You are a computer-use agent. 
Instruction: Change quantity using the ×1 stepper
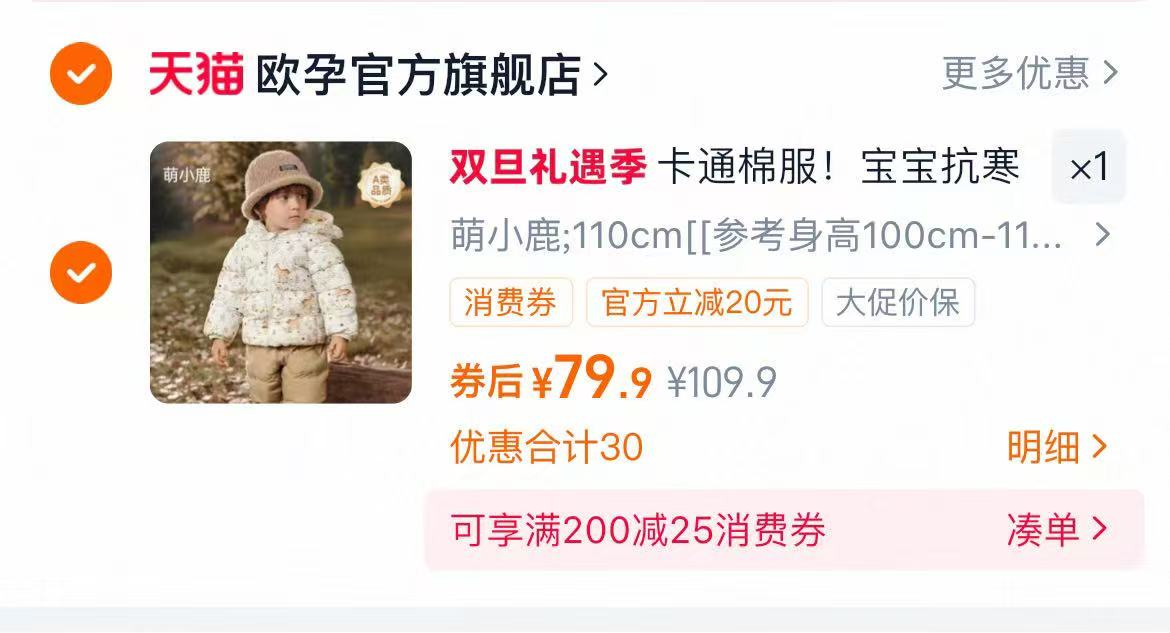click(x=1089, y=166)
